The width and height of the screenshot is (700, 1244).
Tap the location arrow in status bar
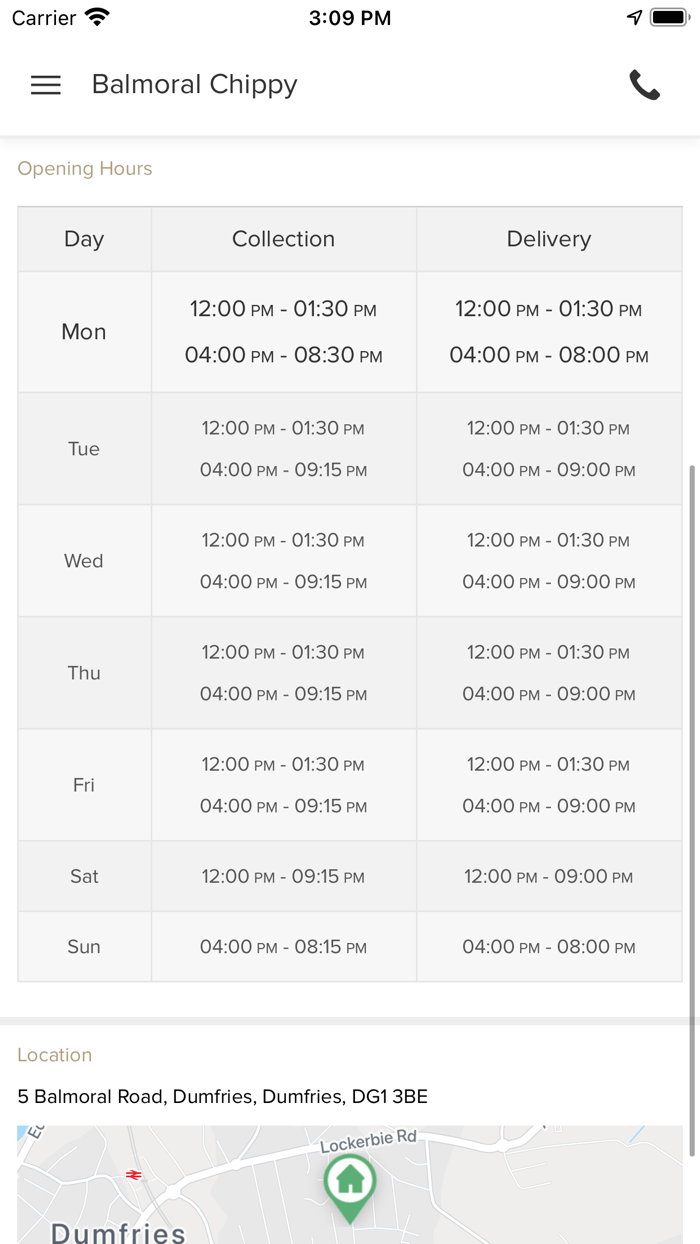pos(634,18)
